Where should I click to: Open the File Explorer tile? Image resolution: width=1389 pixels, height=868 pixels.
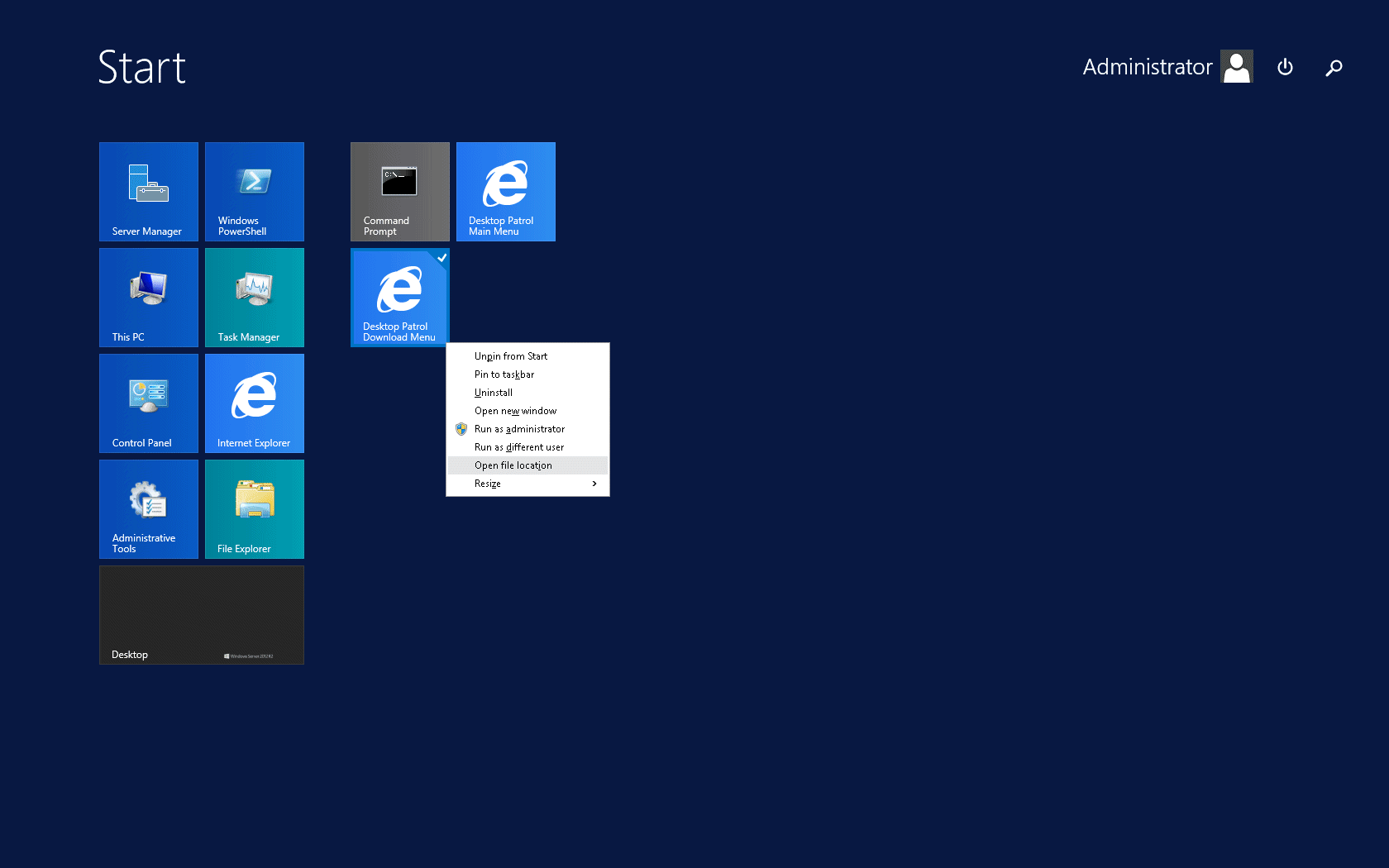(255, 509)
